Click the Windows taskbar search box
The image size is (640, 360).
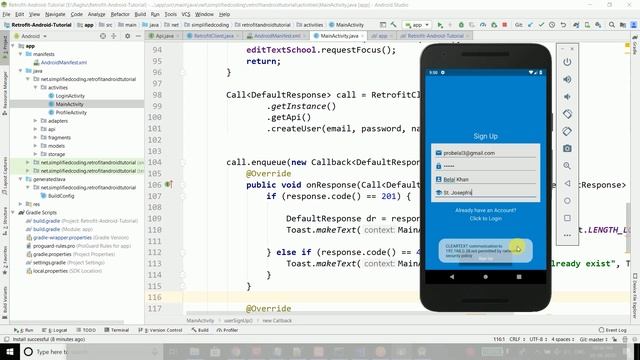pyautogui.click(x=92, y=351)
